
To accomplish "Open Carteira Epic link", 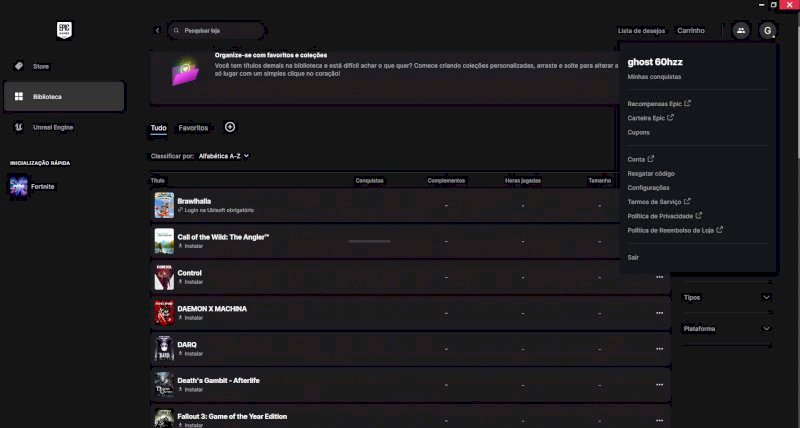I will click(651, 118).
